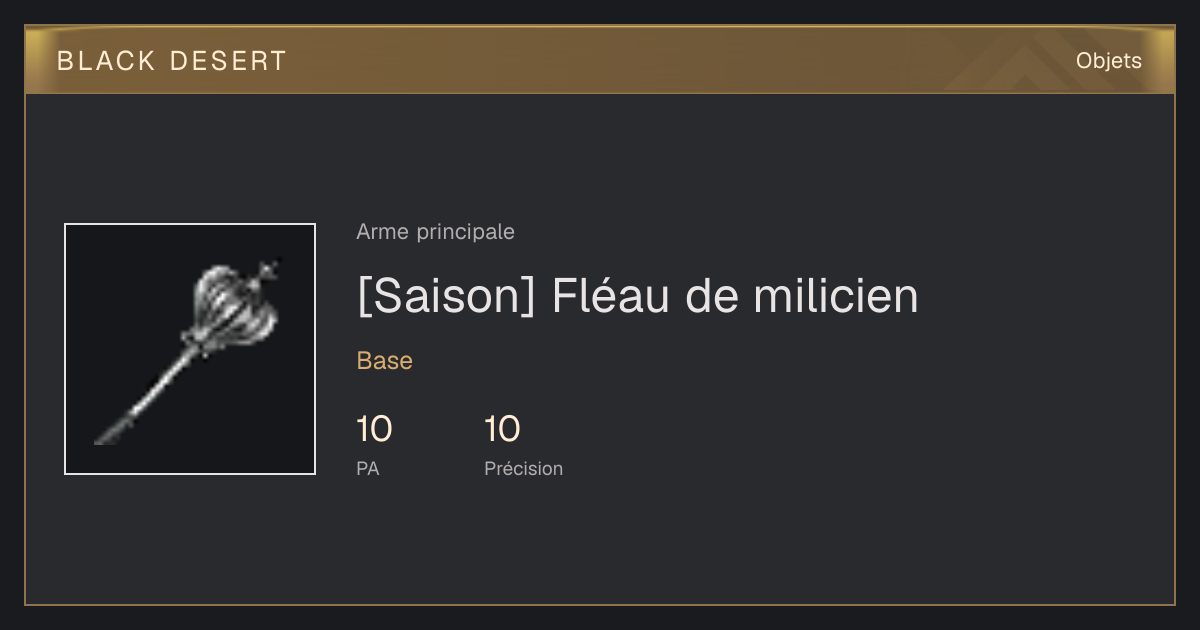Open the Objets section link
The width and height of the screenshot is (1200, 630).
pos(1108,61)
